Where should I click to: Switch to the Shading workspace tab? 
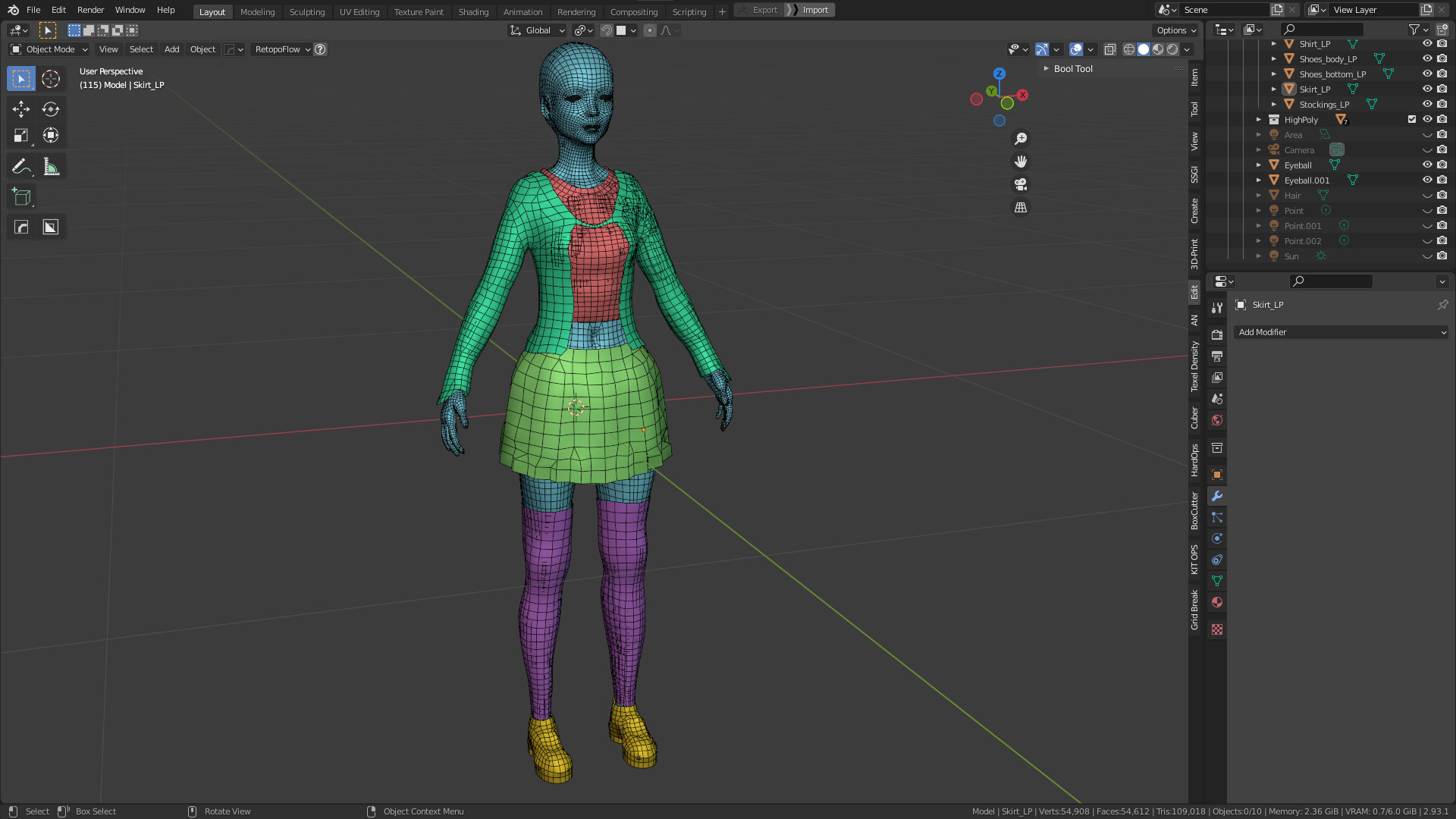point(473,11)
